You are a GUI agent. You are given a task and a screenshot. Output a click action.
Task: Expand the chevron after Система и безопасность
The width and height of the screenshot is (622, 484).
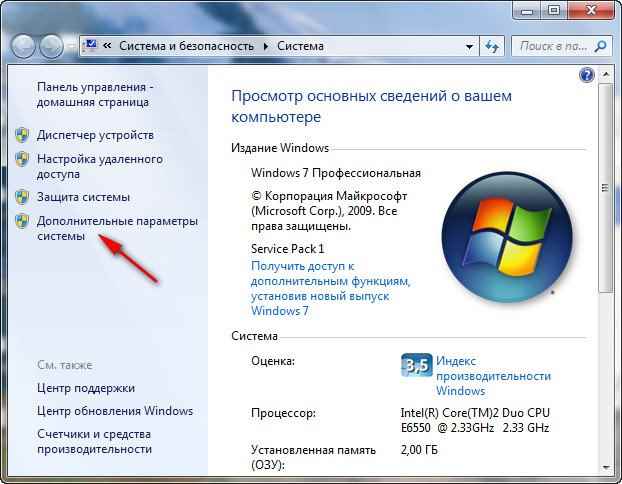pyautogui.click(x=265, y=46)
